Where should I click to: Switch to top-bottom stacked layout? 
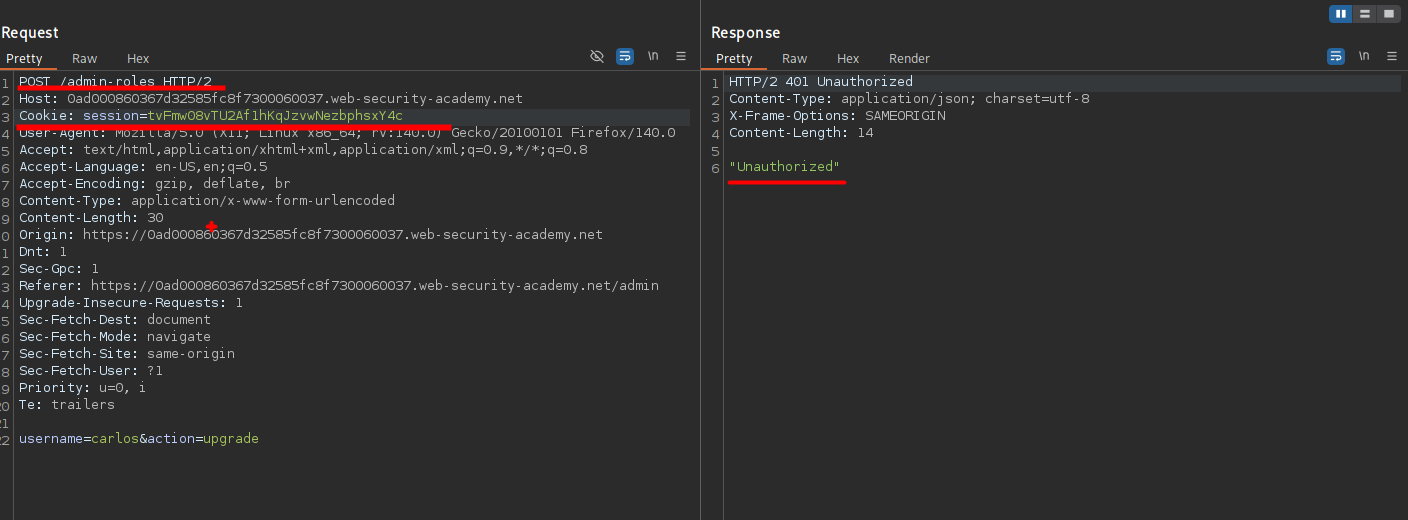[x=1365, y=14]
